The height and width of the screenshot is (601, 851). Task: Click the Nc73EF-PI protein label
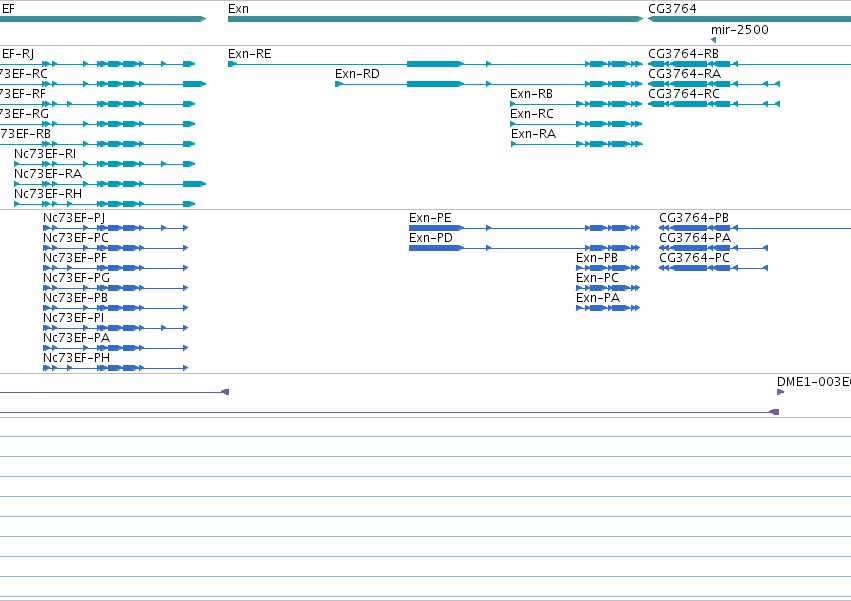73,319
